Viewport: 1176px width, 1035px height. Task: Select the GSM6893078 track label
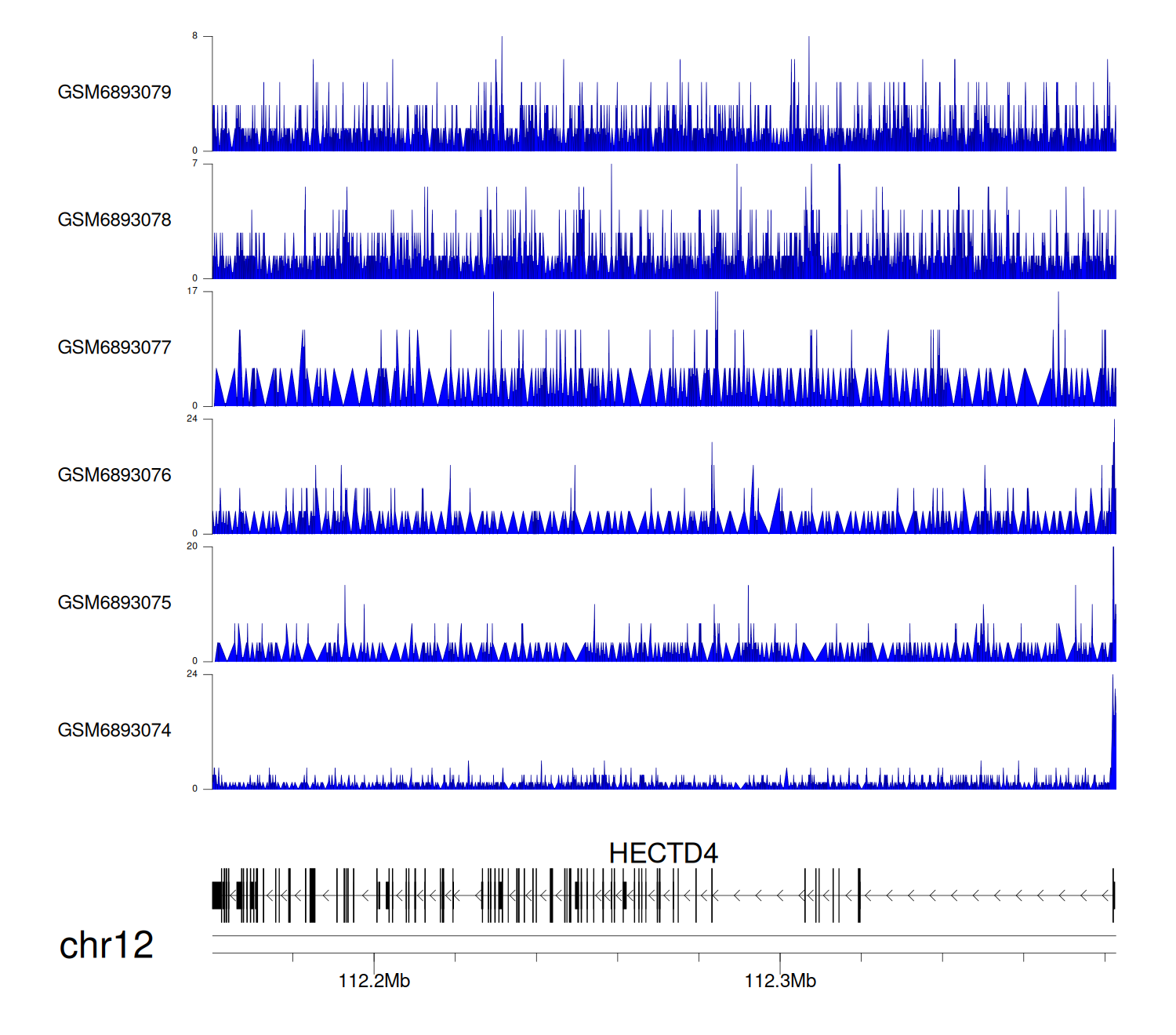114,220
